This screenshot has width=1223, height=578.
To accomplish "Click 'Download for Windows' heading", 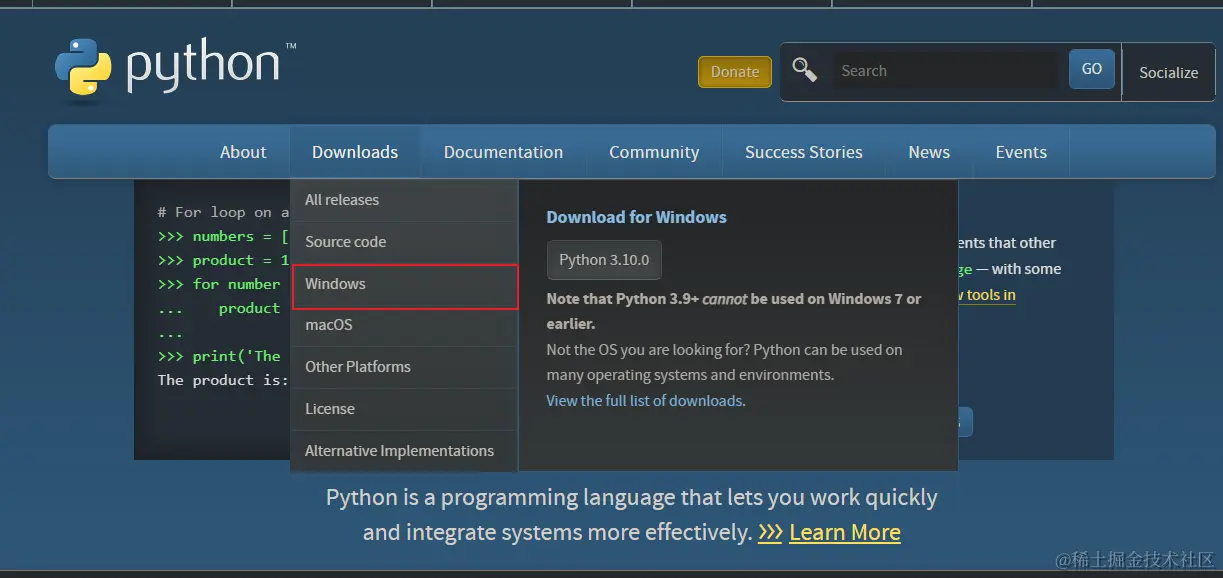I will [636, 217].
